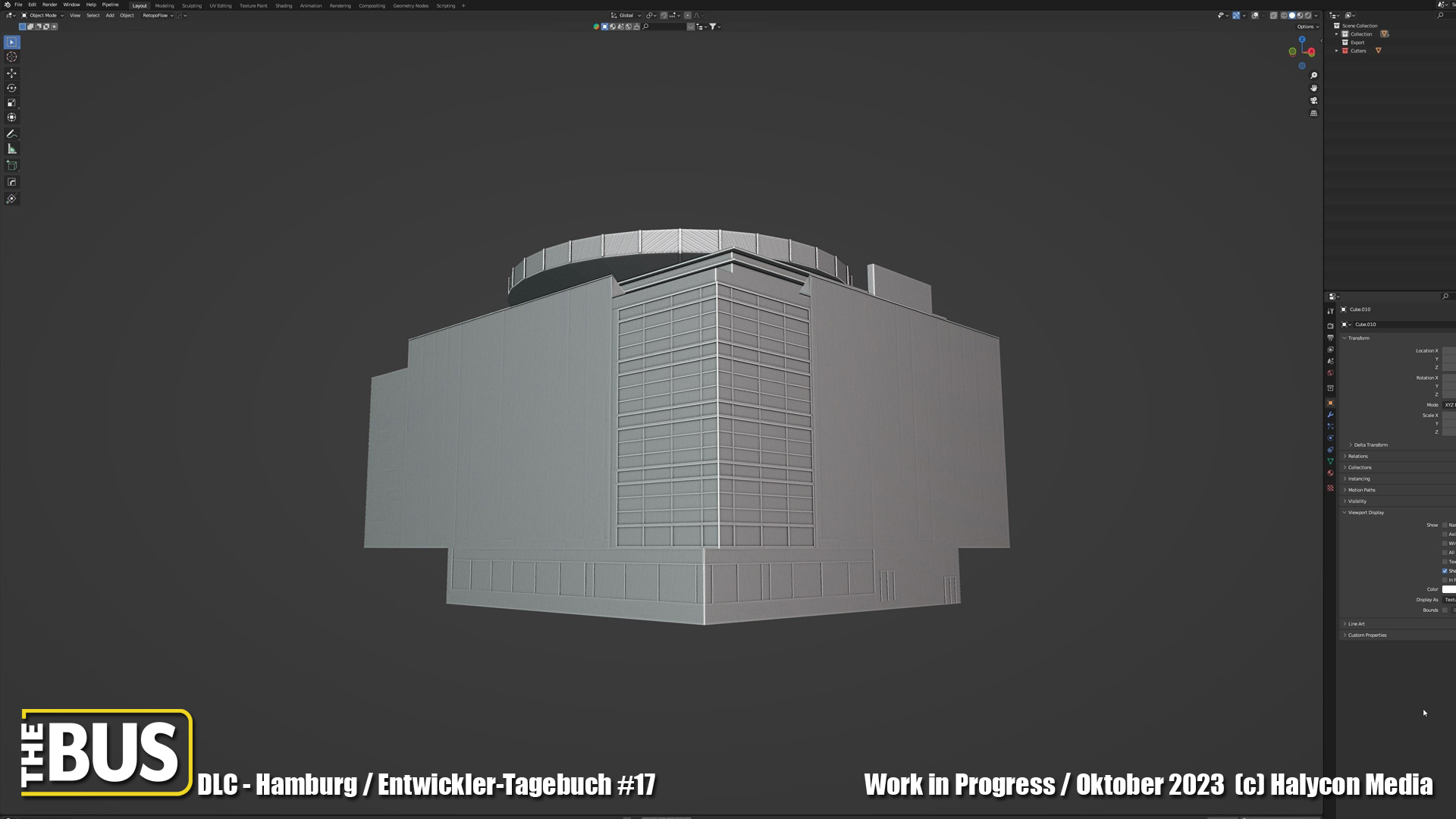Enable the Bounds checkbox

(x=1445, y=610)
